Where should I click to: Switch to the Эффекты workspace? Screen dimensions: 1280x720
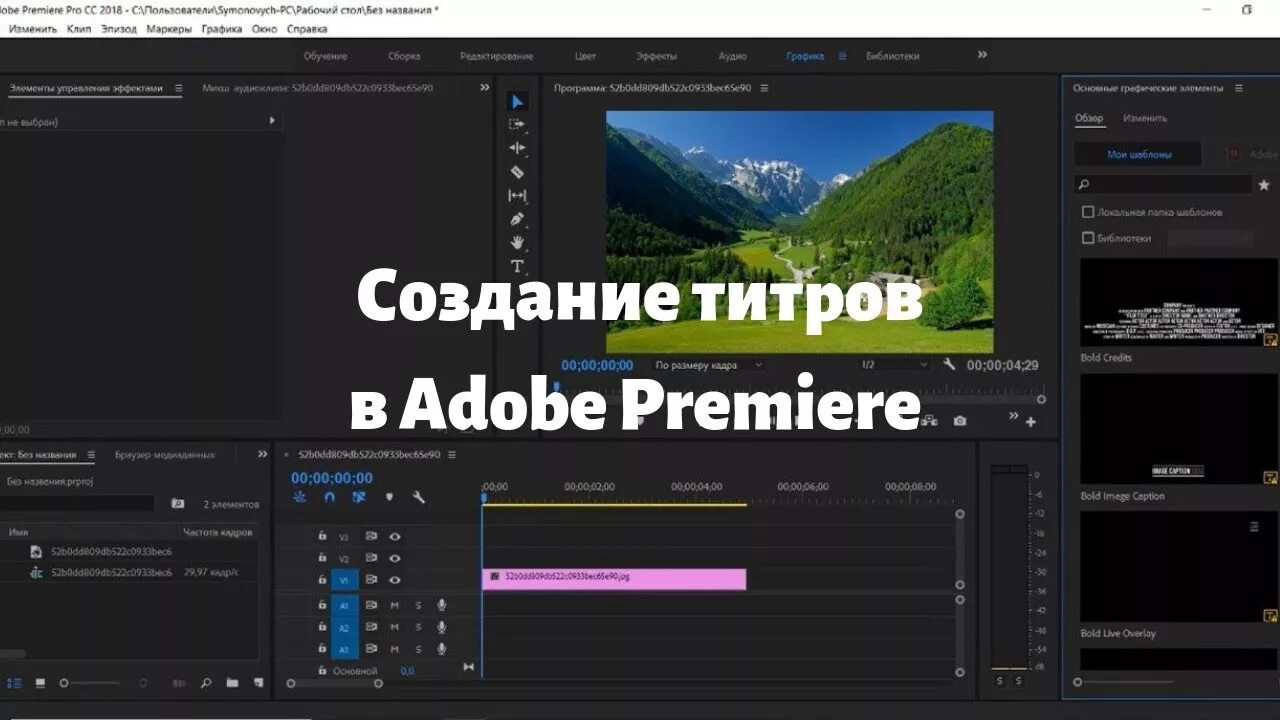tap(657, 56)
